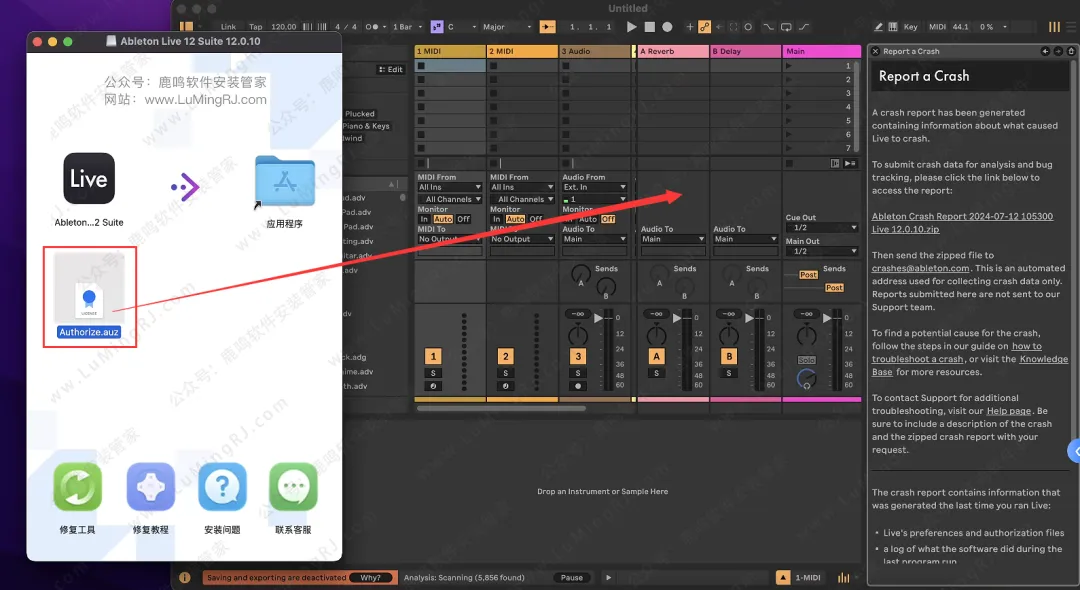Click the Why? button in status bar
Image resolution: width=1080 pixels, height=590 pixels.
coord(370,578)
